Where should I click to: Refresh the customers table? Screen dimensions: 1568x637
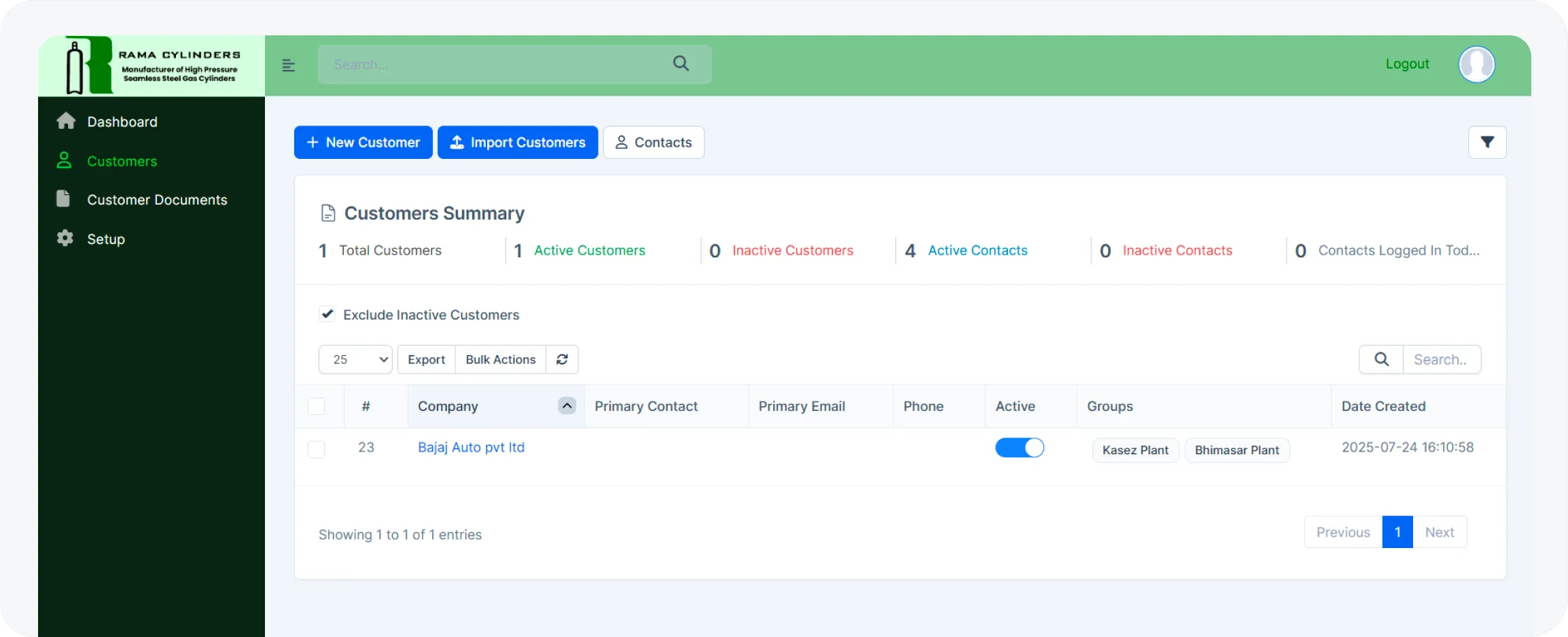562,359
